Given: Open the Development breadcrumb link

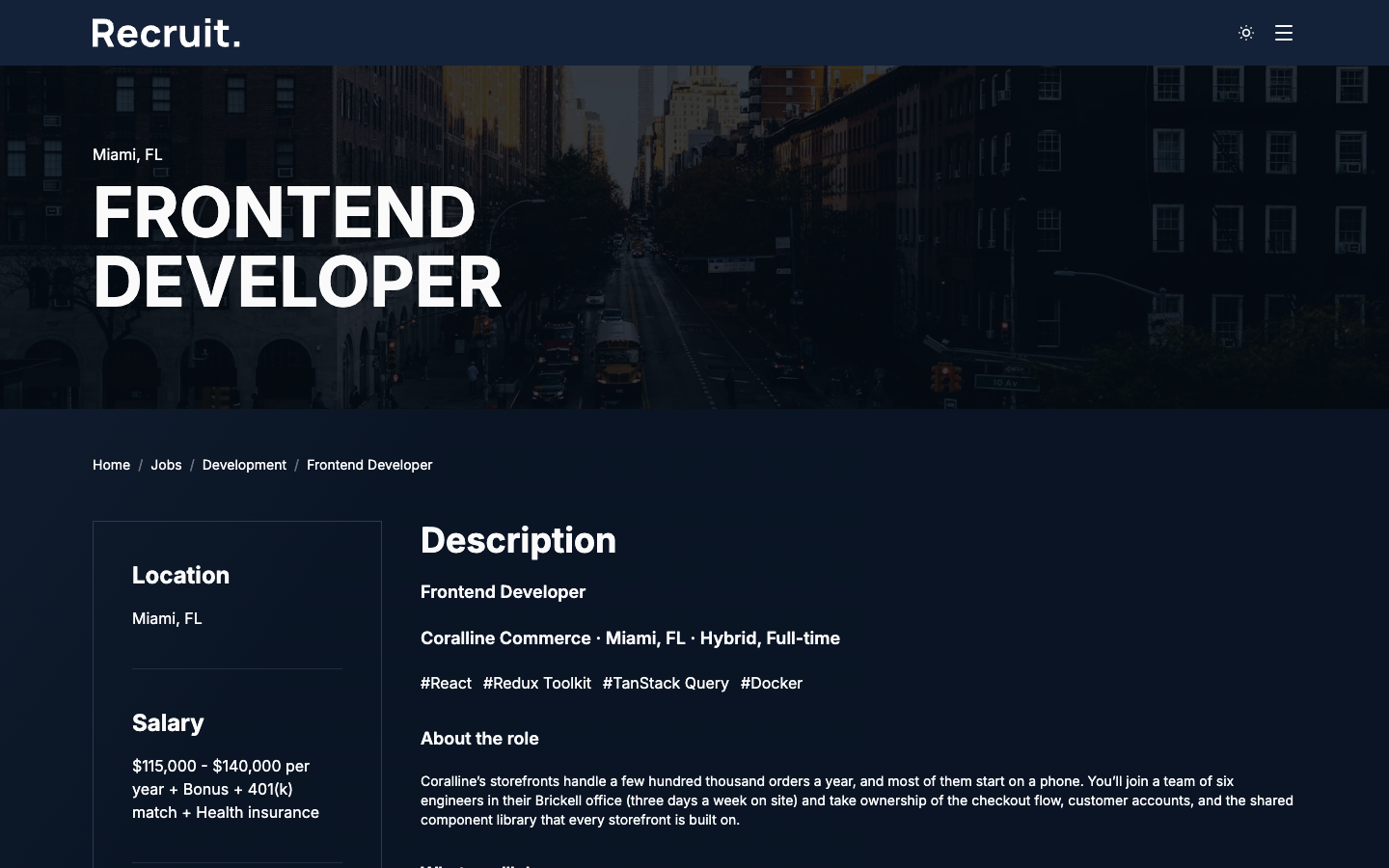Looking at the screenshot, I should (244, 465).
